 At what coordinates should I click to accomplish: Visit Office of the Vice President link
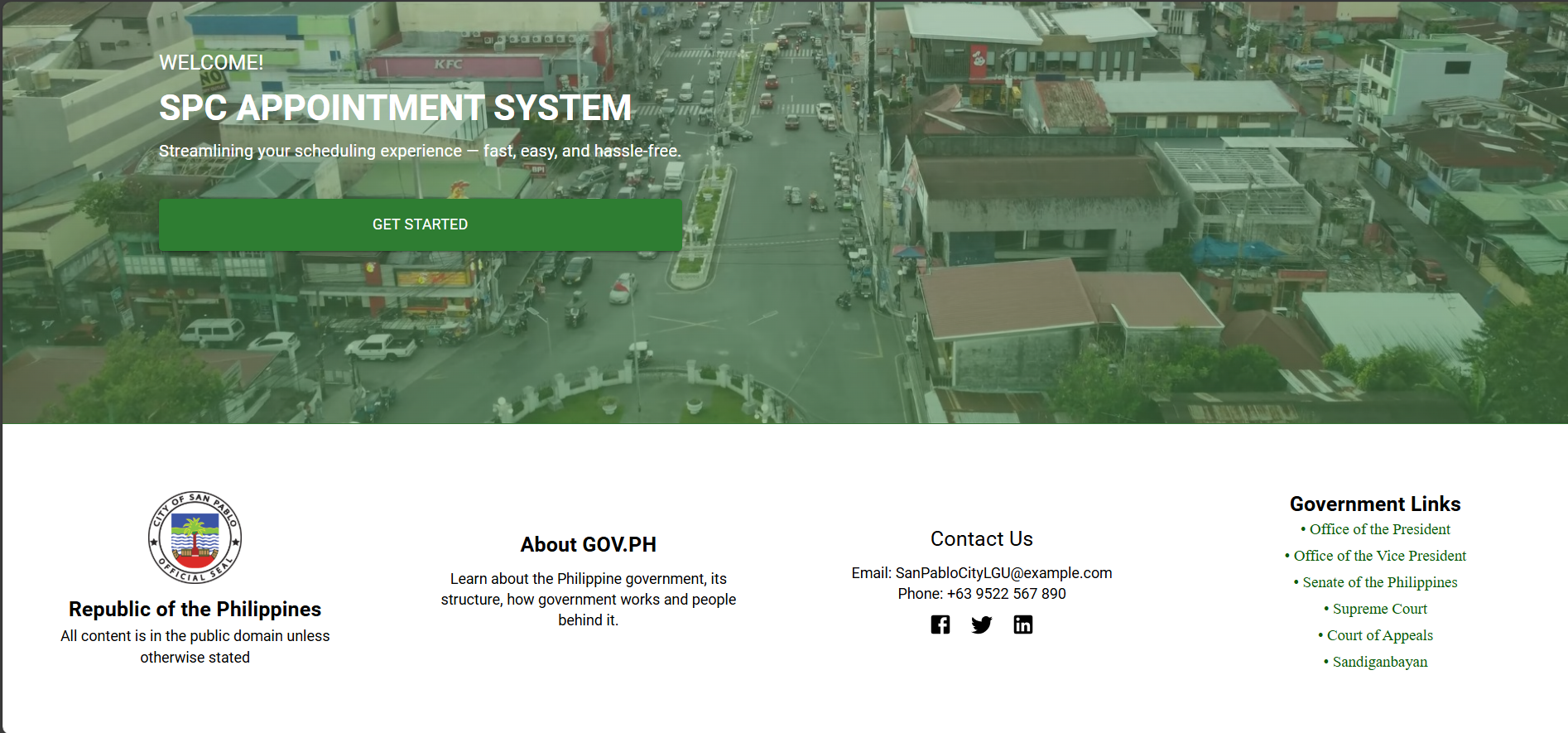point(1379,556)
